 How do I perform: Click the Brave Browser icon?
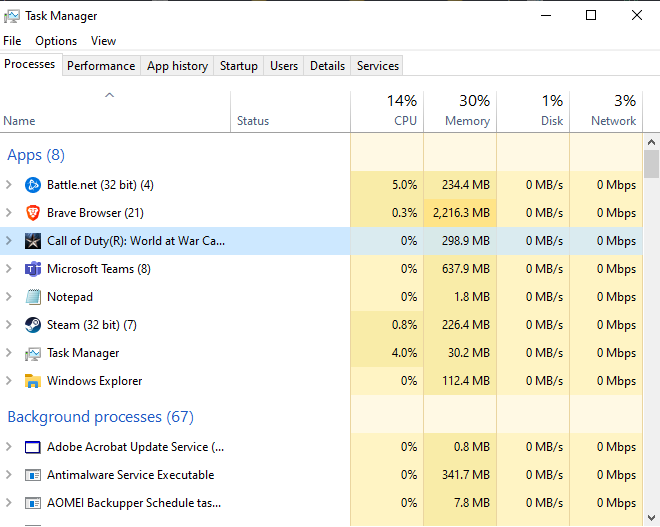coord(32,213)
